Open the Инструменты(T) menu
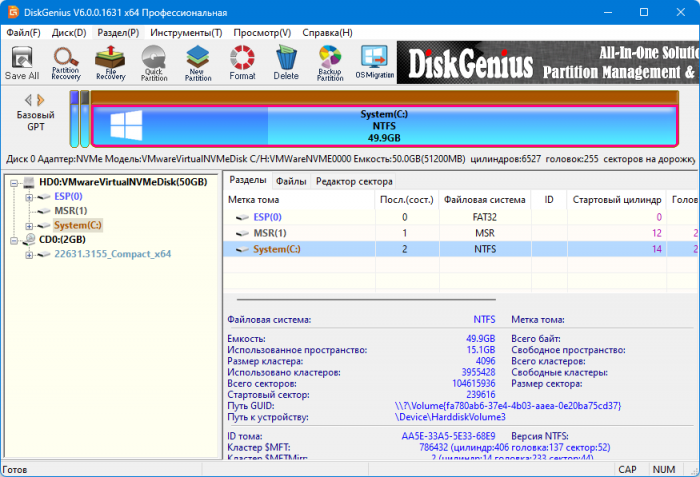Viewport: 700px width, 477px height. point(186,33)
